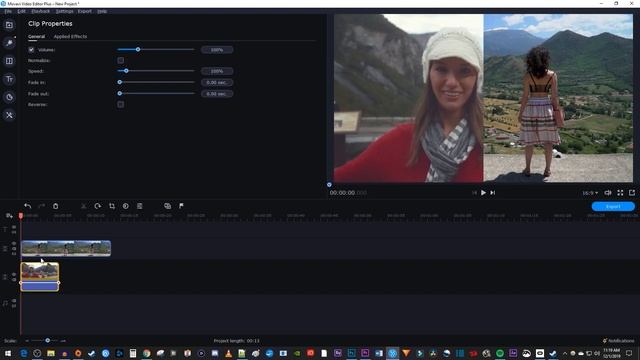Toggle visibility of the main video track
This screenshot has height=360, width=640.
coord(14,274)
